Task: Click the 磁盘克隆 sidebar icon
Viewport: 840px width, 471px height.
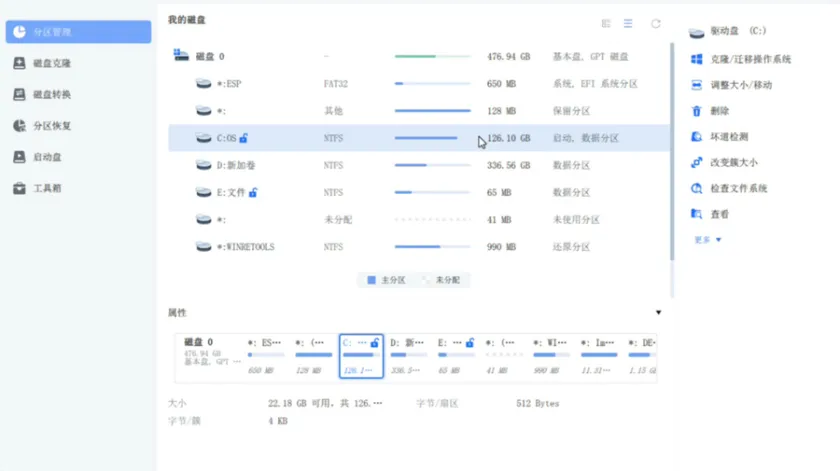Action: point(19,63)
